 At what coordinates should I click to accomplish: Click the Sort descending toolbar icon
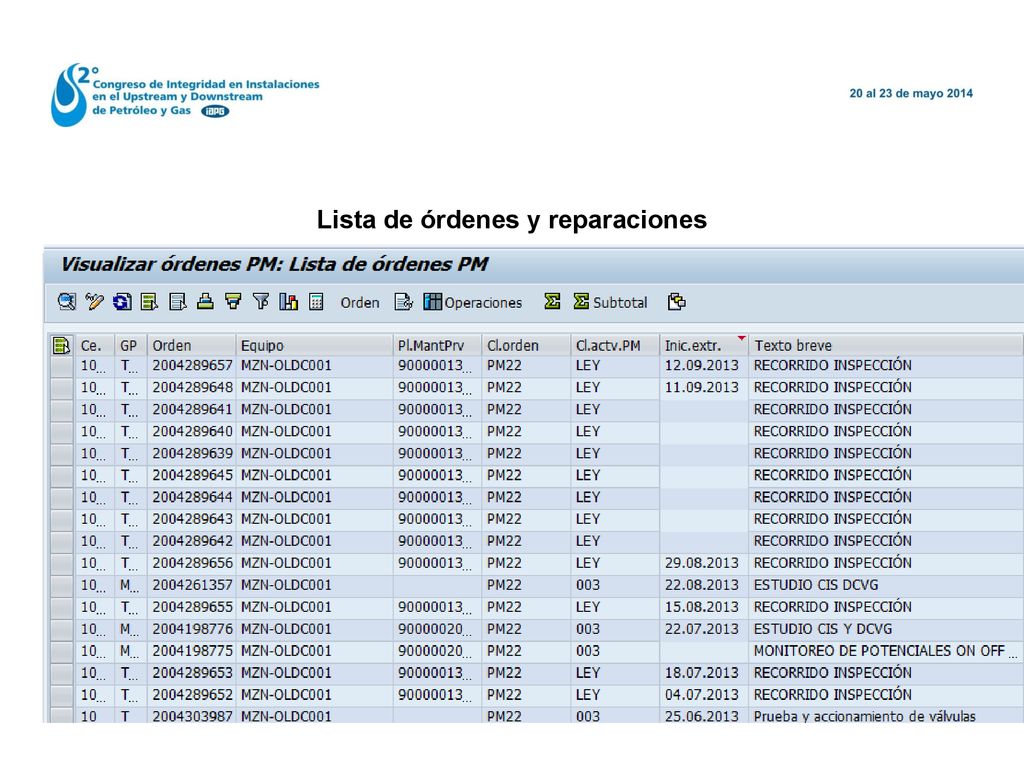tap(233, 302)
